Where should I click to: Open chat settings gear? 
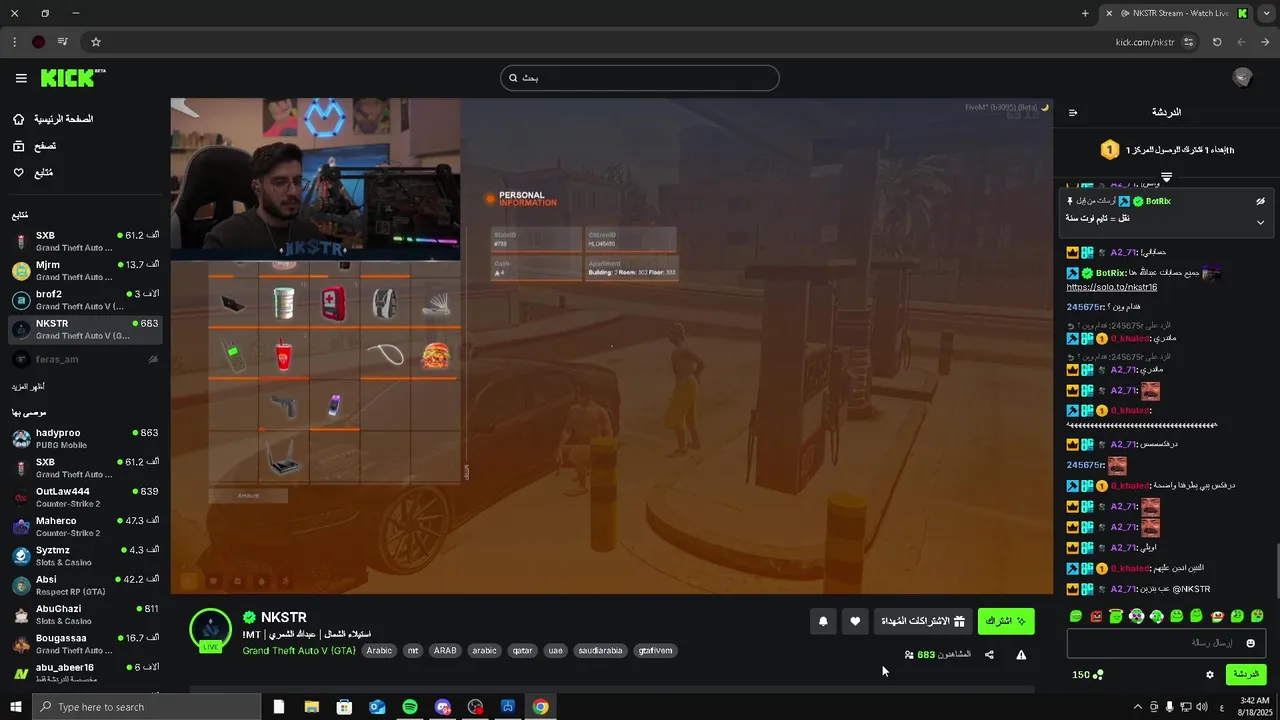click(x=1210, y=675)
